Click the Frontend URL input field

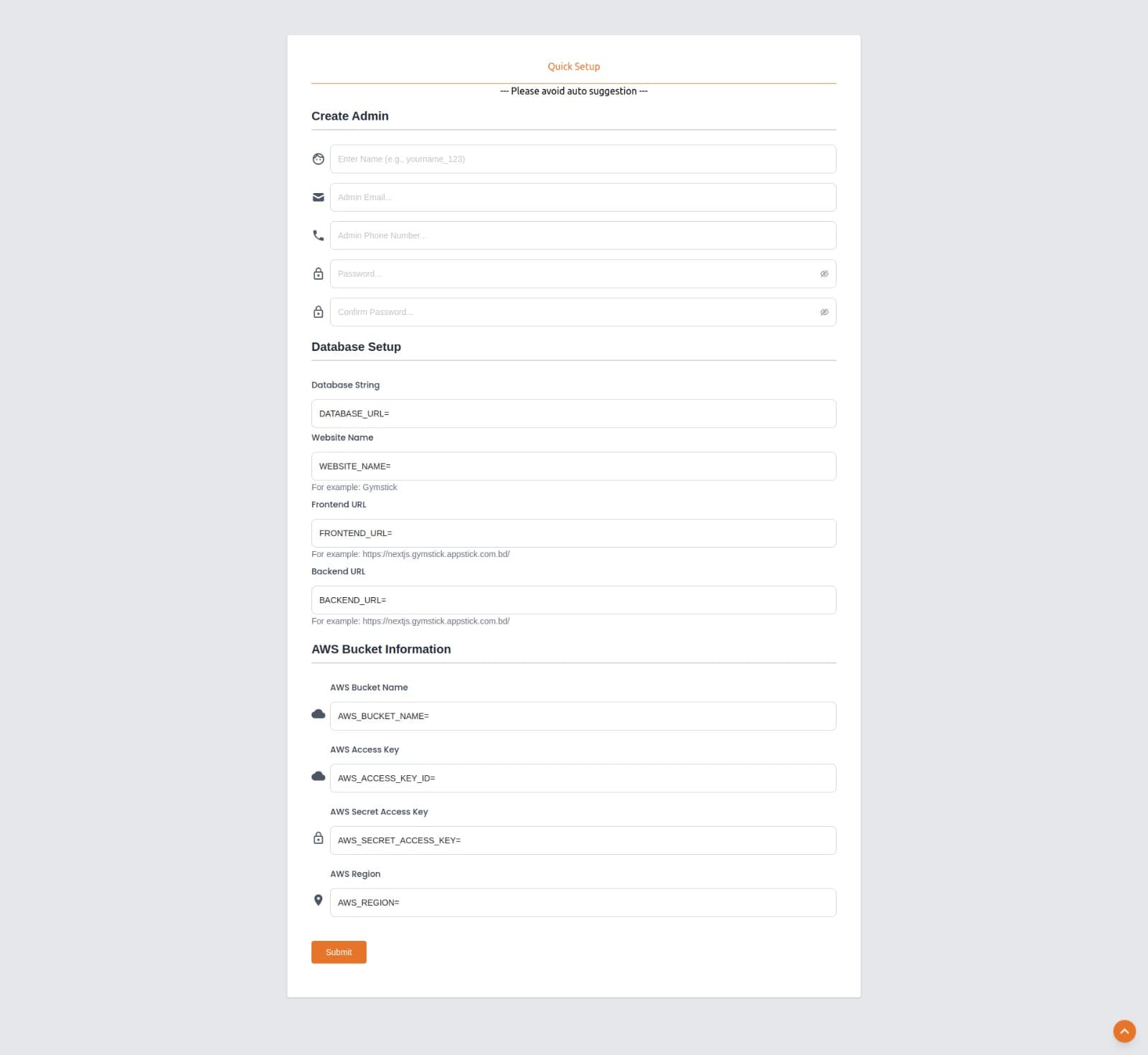click(x=573, y=533)
